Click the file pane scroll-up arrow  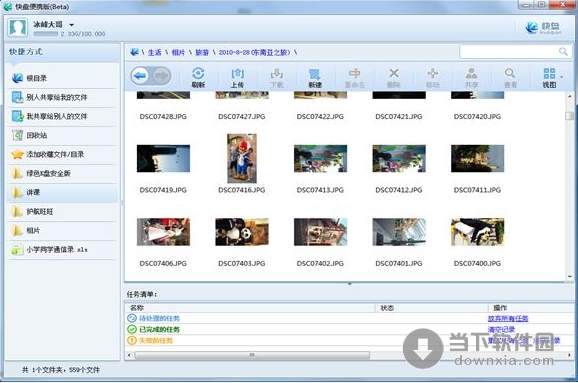[x=570, y=96]
